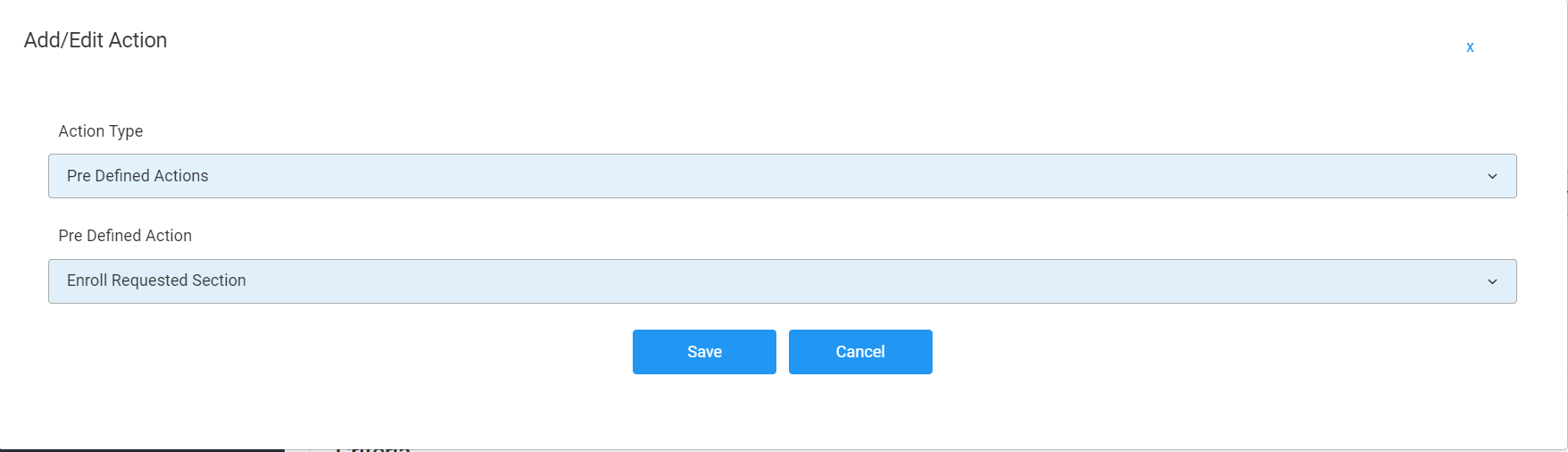Click the "Add/Edit Action" dialog title
Viewport: 1568px width, 452px height.
tap(95, 40)
